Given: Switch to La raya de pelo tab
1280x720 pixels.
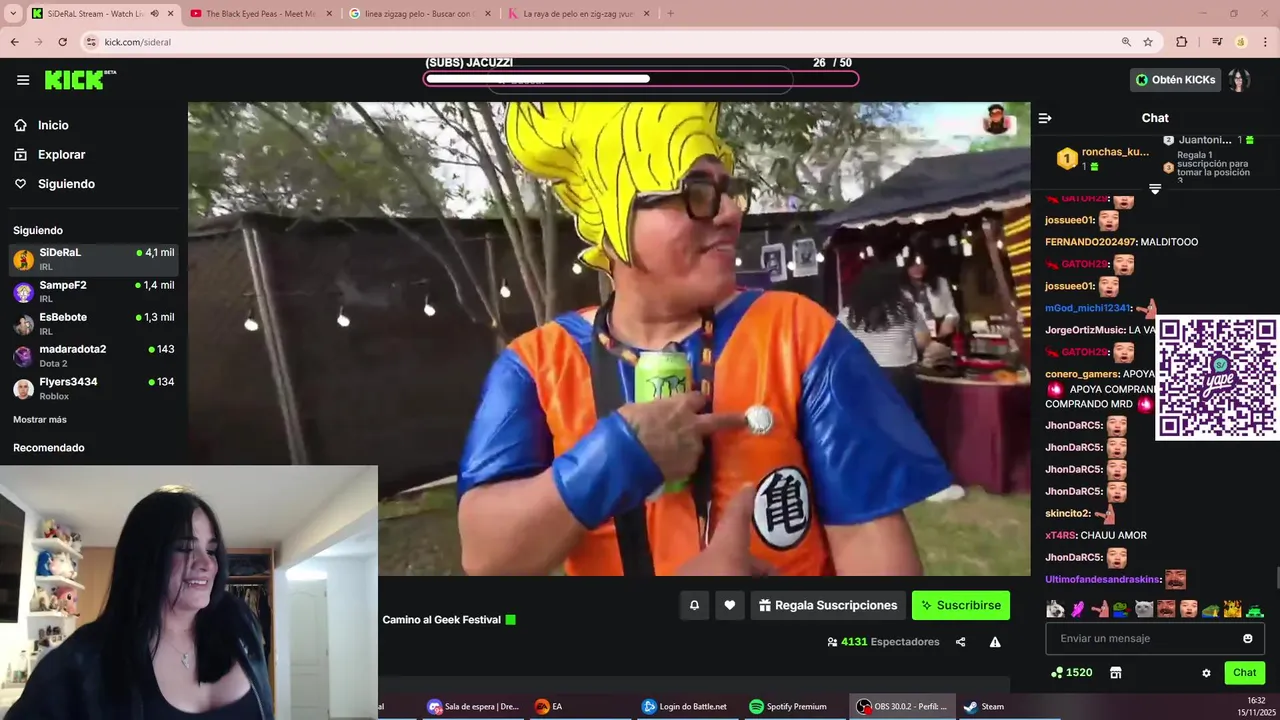Looking at the screenshot, I should pyautogui.click(x=578, y=13).
